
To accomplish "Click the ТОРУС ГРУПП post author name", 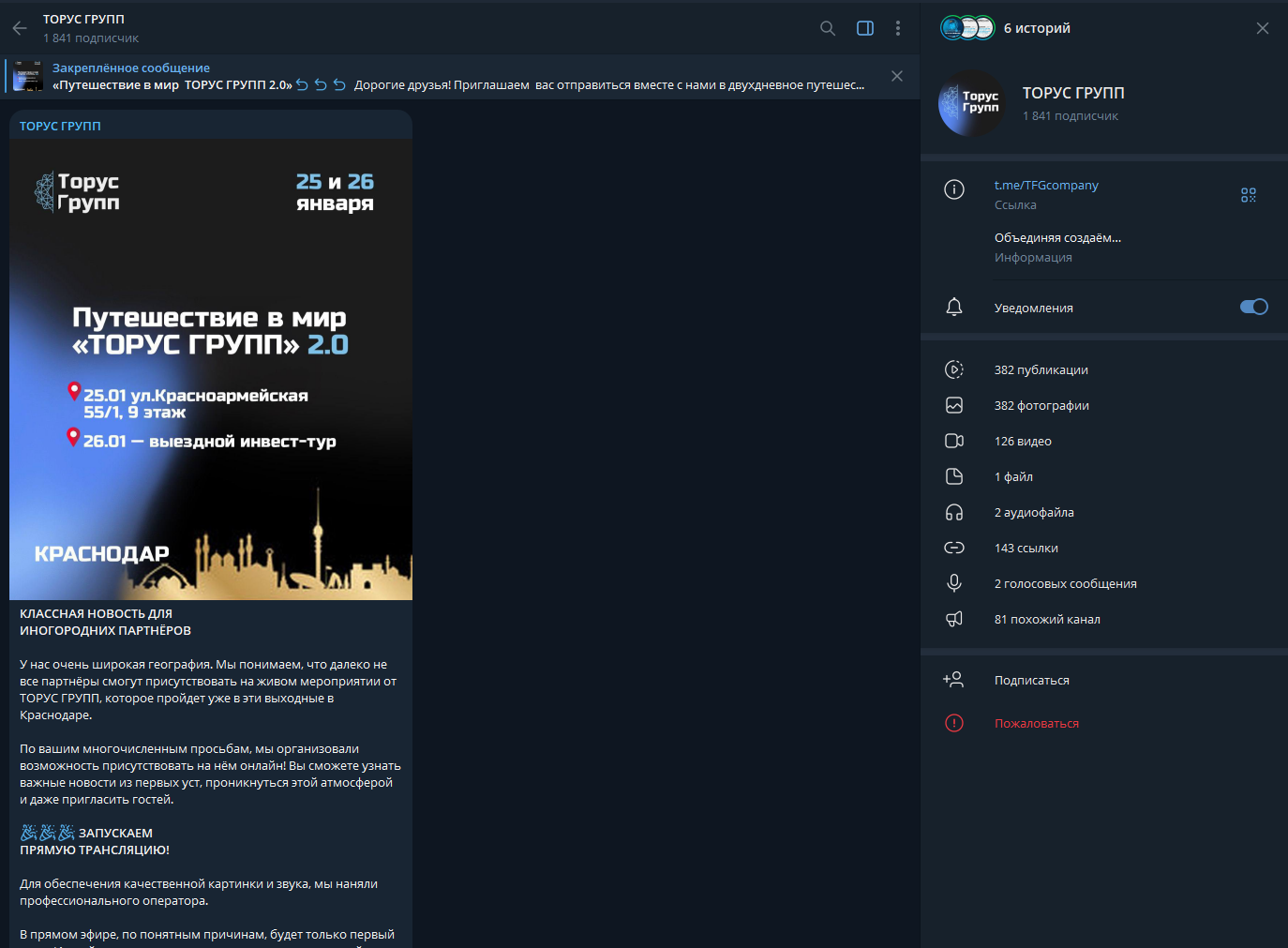I will click(x=60, y=126).
